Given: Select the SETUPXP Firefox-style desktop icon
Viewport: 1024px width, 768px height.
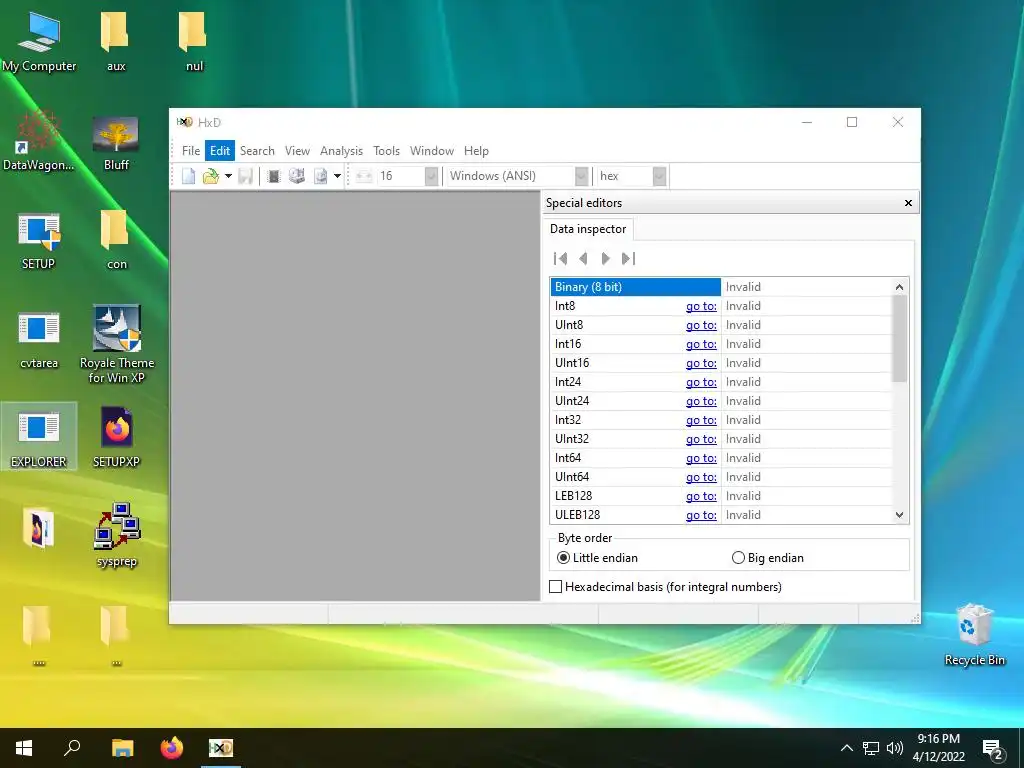Looking at the screenshot, I should (x=116, y=437).
